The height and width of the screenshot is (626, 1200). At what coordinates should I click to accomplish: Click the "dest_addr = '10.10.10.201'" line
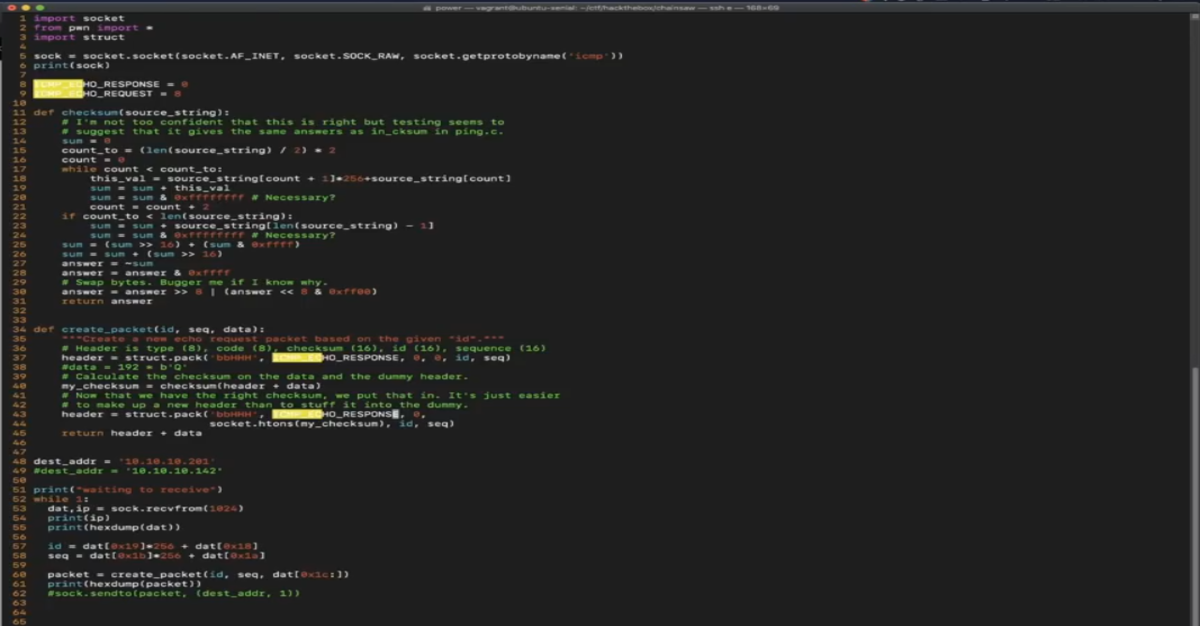click(x=125, y=462)
